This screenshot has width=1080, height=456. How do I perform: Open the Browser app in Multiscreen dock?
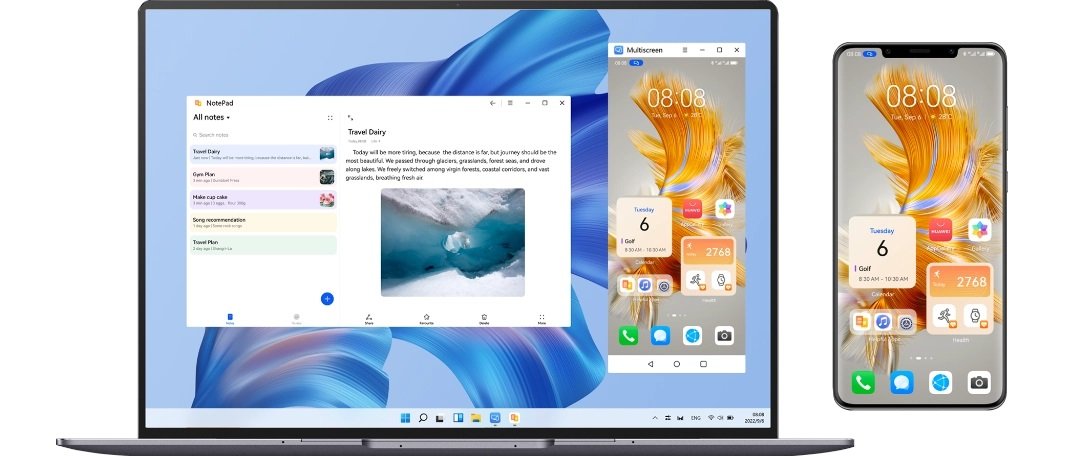pyautogui.click(x=692, y=336)
